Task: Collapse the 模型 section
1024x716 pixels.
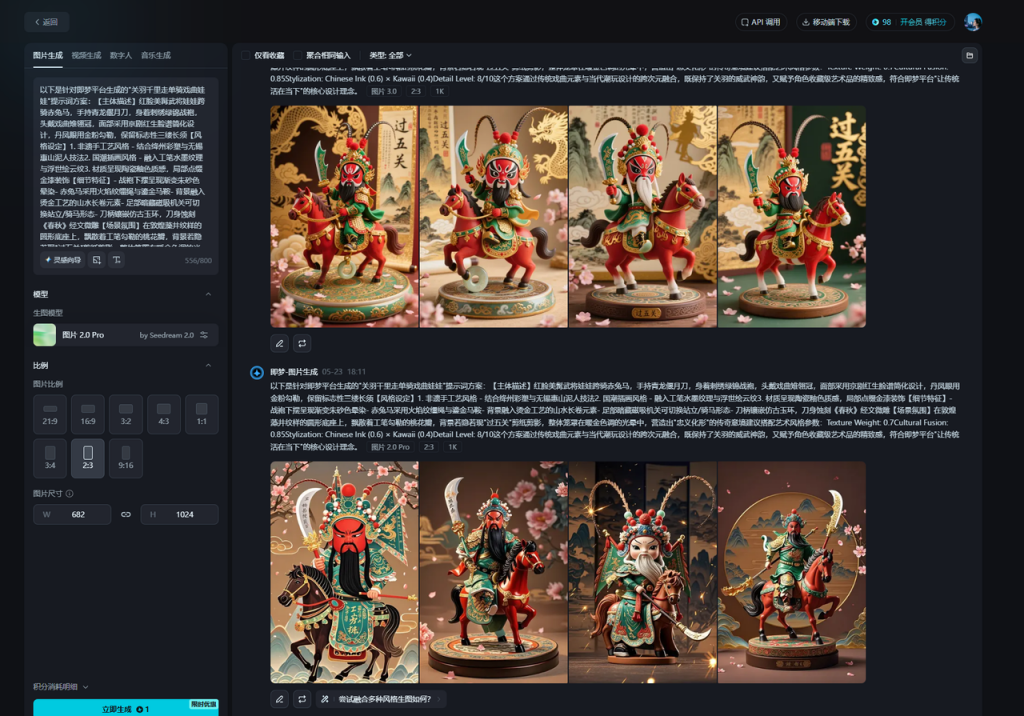Action: (208, 294)
